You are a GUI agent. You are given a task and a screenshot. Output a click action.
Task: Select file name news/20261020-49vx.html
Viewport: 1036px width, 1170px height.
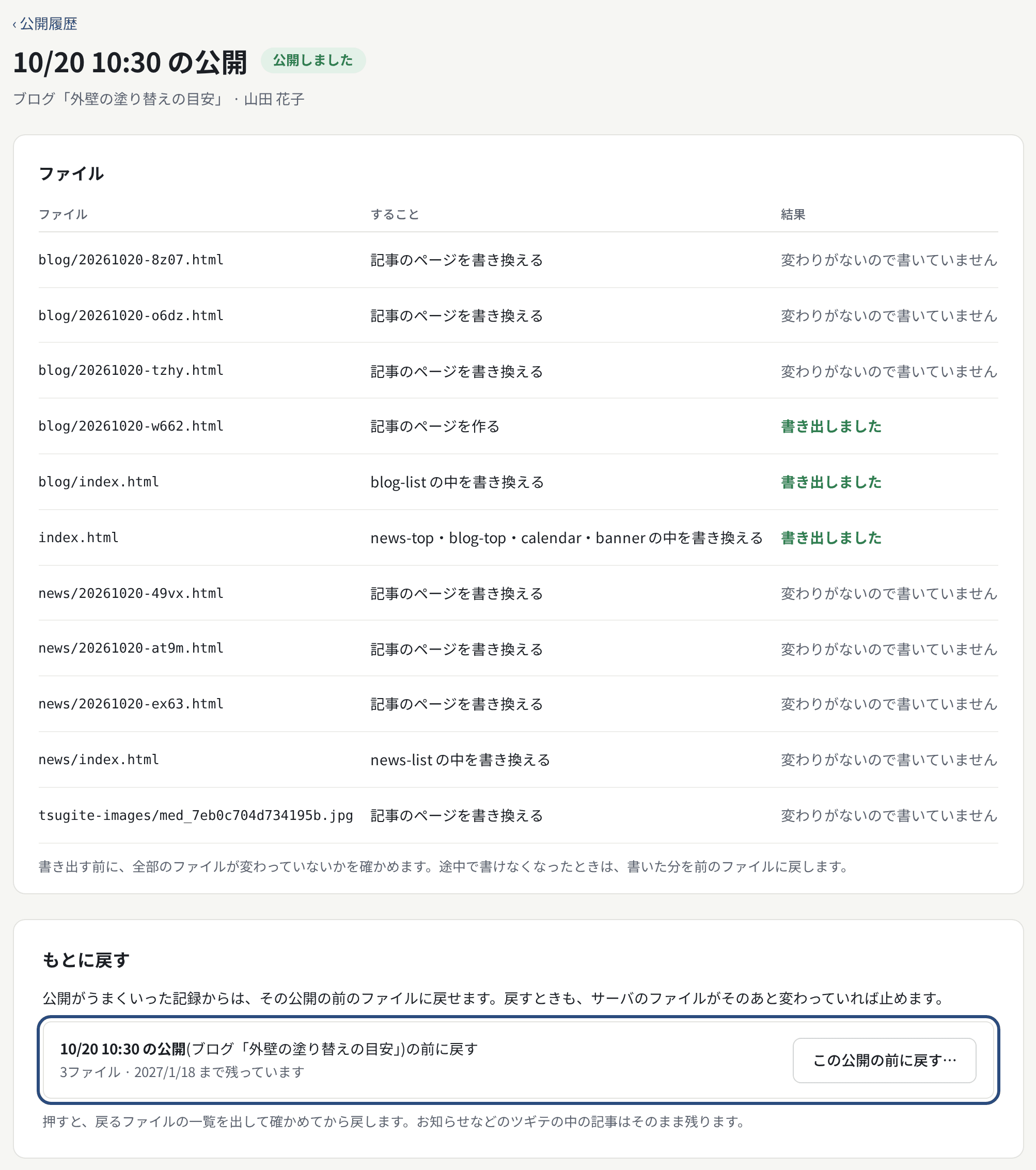click(x=131, y=593)
